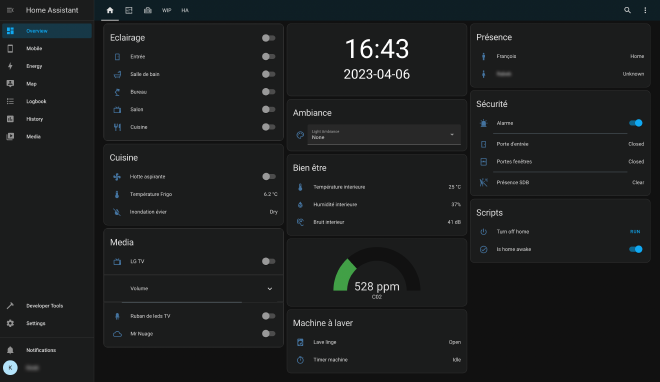Open the History panel

point(47,119)
